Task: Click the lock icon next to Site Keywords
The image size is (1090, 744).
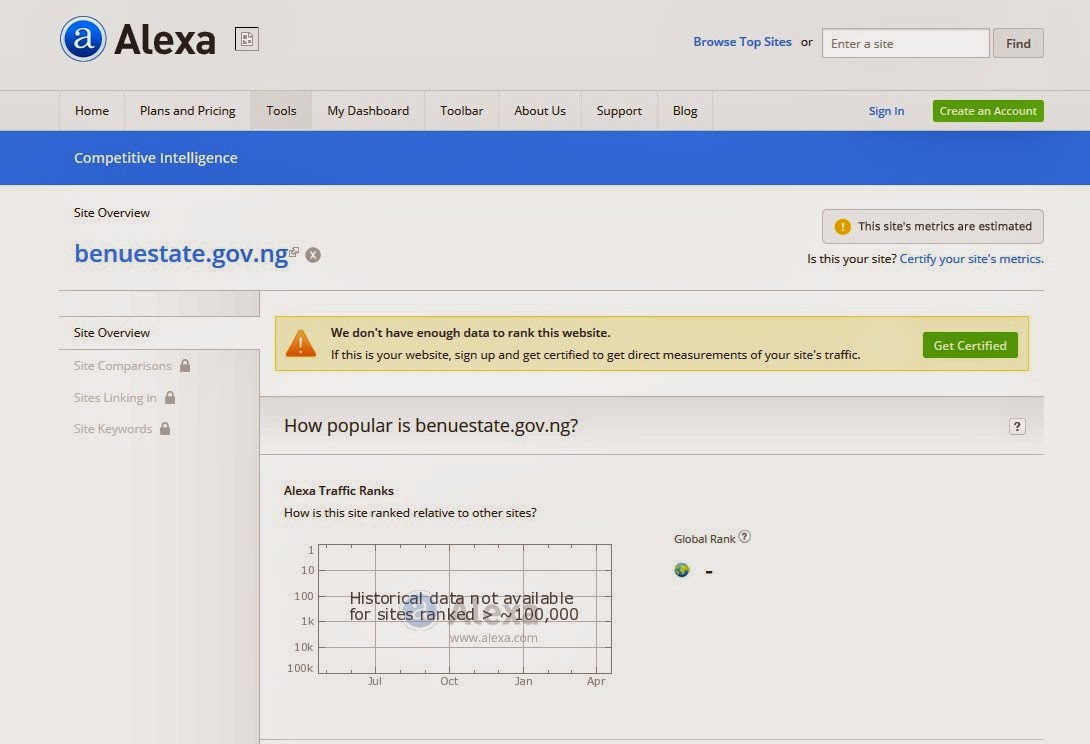Action: point(165,428)
